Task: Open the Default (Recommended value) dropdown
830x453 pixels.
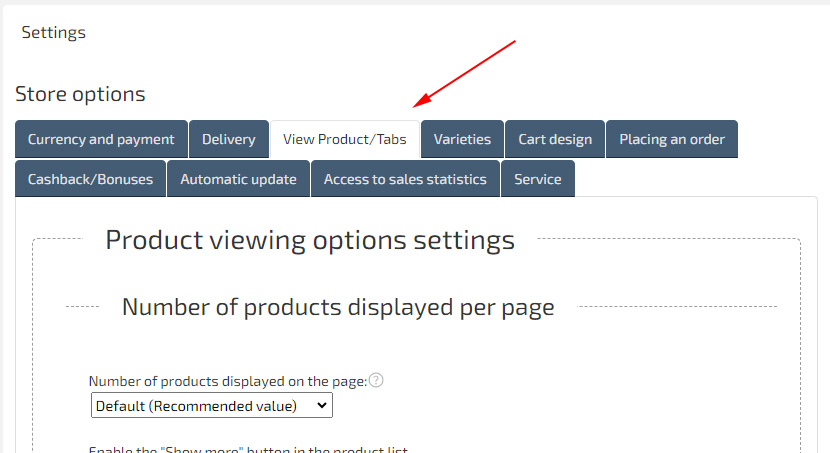Action: (211, 405)
